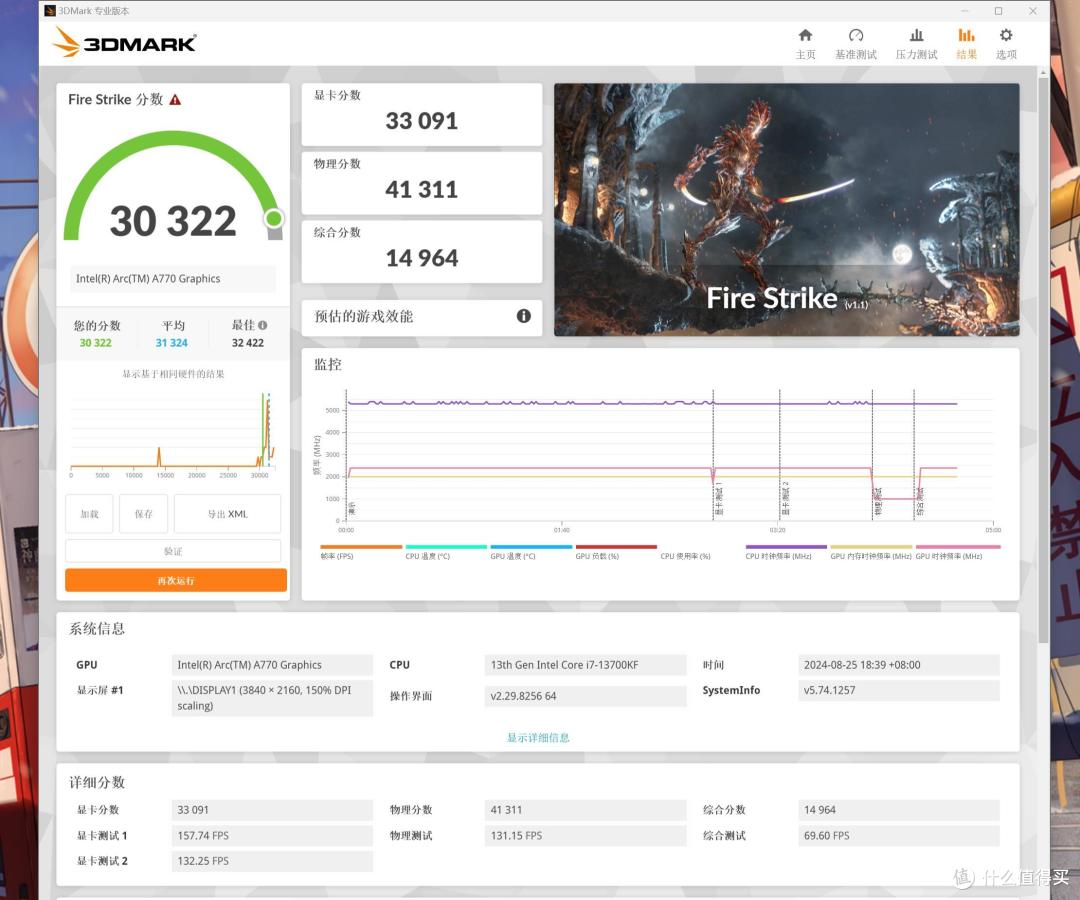Click the graphics test 2 value 132.25 FPS

coord(272,861)
